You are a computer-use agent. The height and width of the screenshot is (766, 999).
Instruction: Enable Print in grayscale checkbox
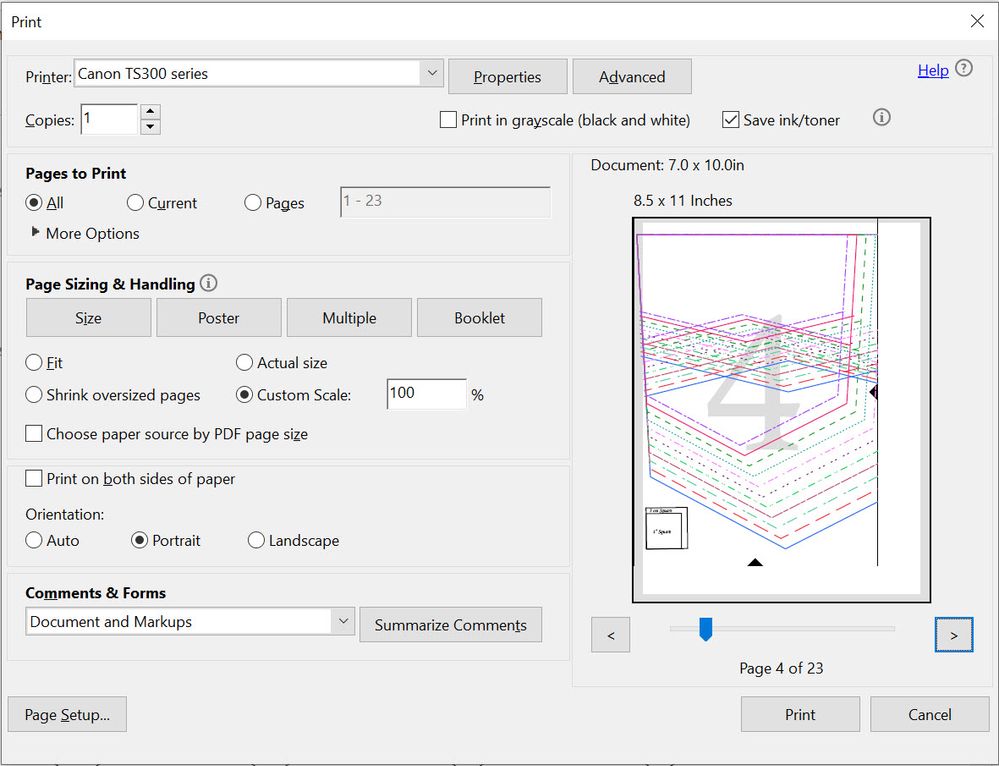[x=449, y=120]
